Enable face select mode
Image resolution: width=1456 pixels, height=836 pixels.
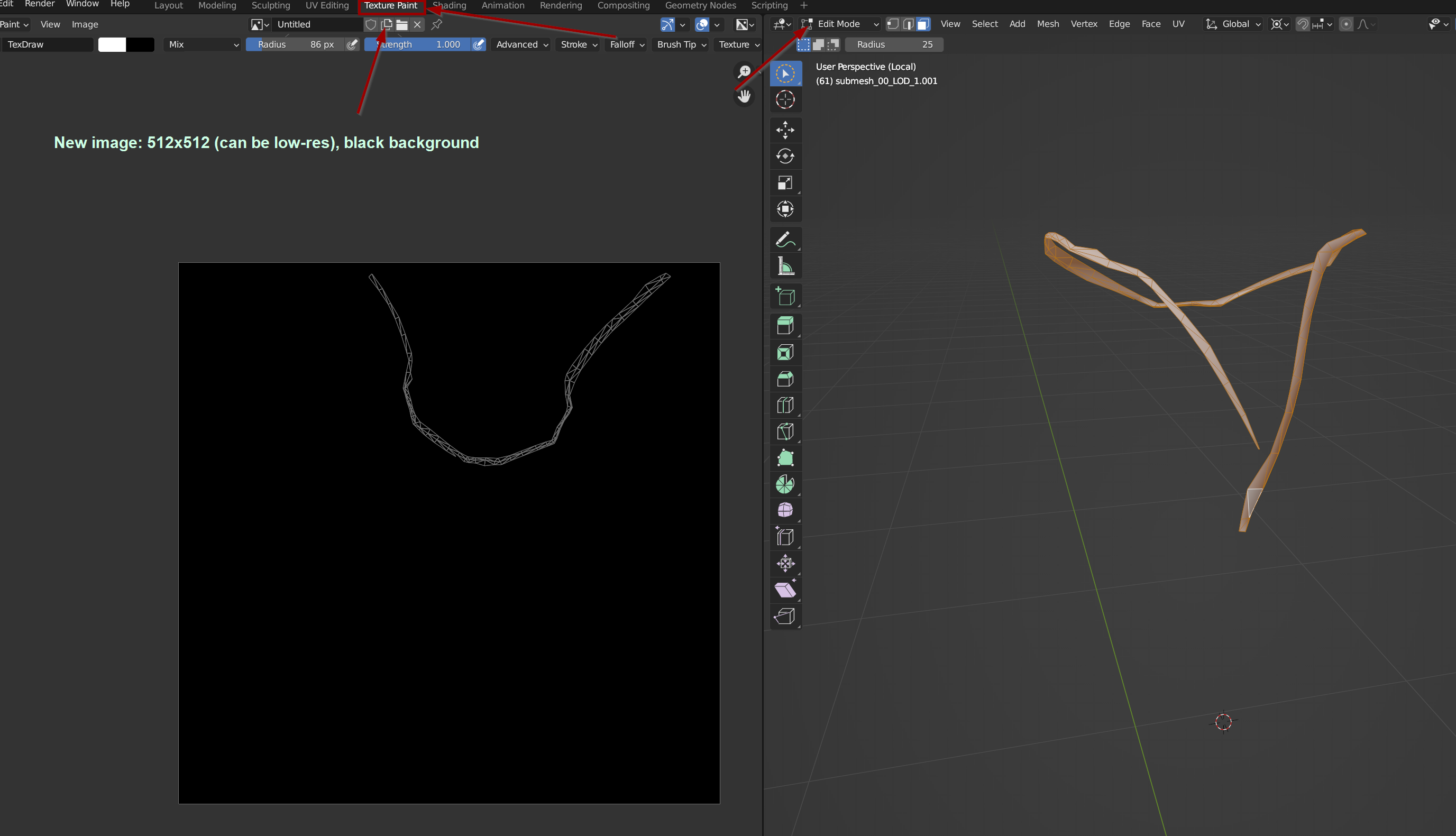click(x=923, y=24)
